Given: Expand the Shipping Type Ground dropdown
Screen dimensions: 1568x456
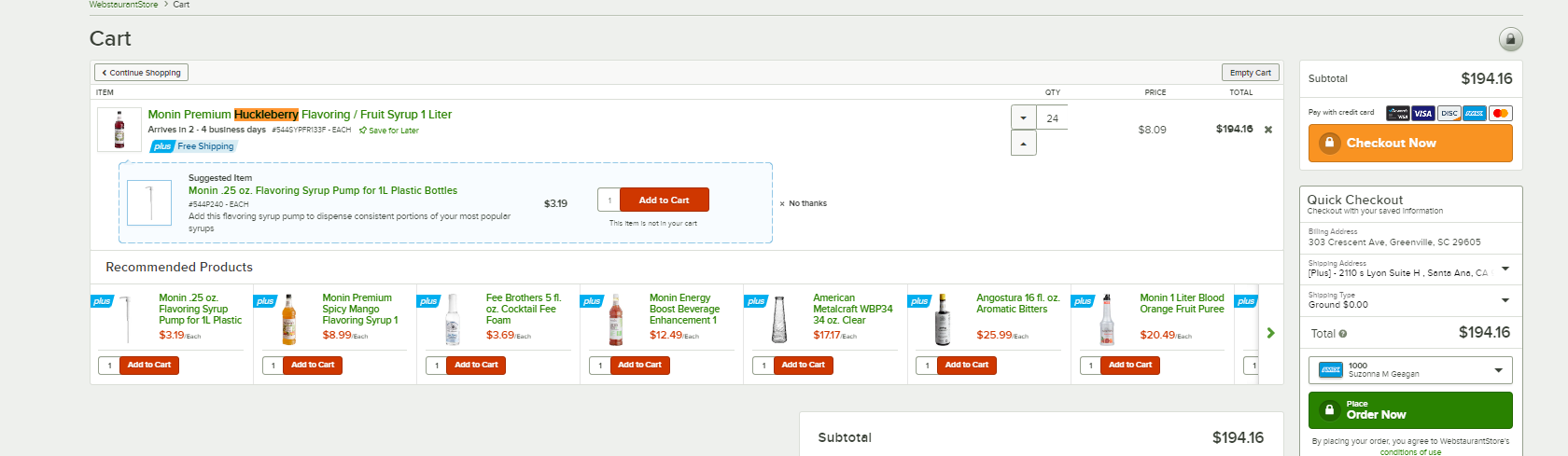Looking at the screenshot, I should tap(1505, 300).
